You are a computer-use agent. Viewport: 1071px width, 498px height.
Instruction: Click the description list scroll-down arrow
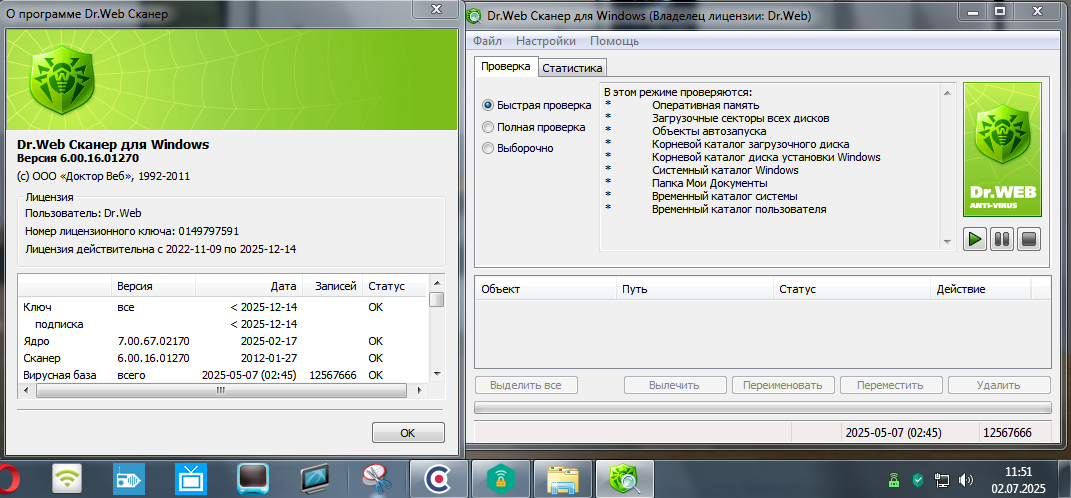(x=947, y=242)
